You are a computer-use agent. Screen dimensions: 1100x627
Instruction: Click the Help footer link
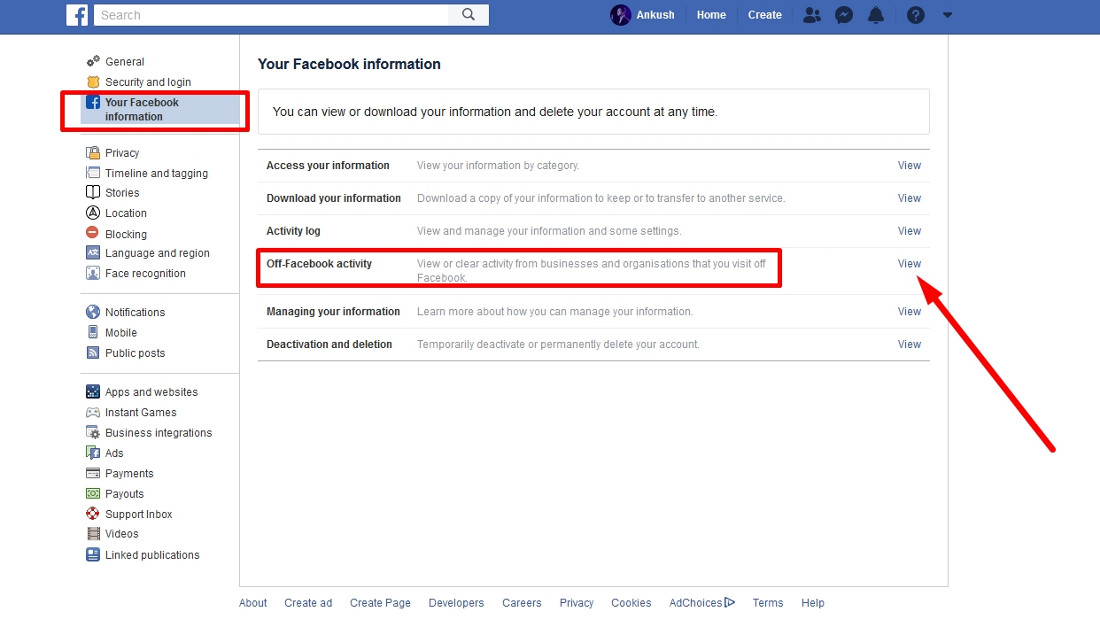click(x=812, y=602)
